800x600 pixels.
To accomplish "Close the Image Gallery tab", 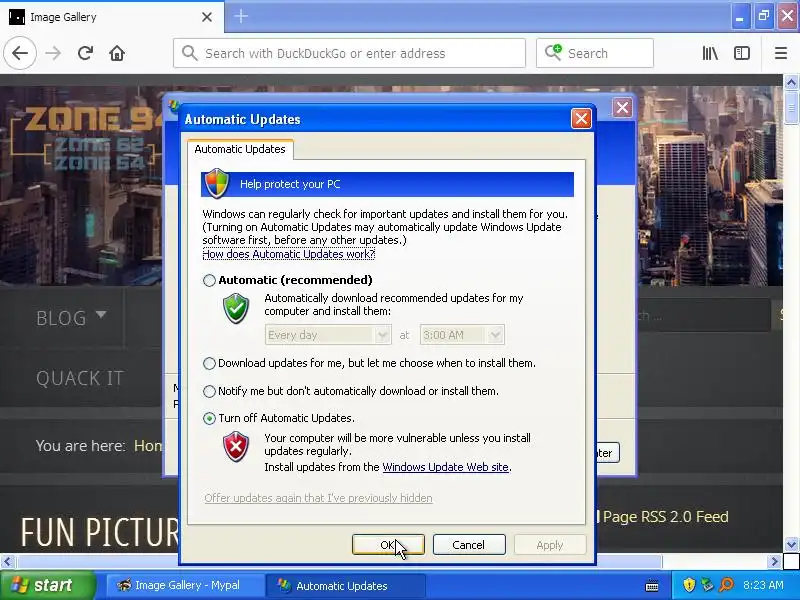I will [x=207, y=17].
